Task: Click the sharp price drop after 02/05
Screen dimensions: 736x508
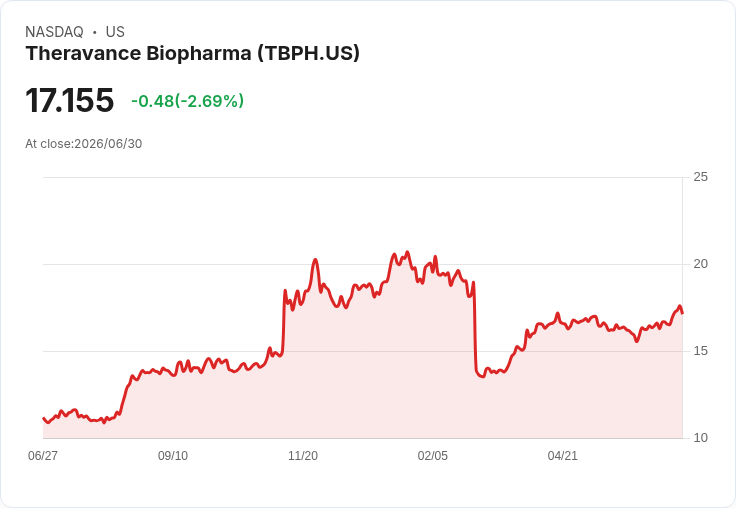Action: (x=475, y=329)
